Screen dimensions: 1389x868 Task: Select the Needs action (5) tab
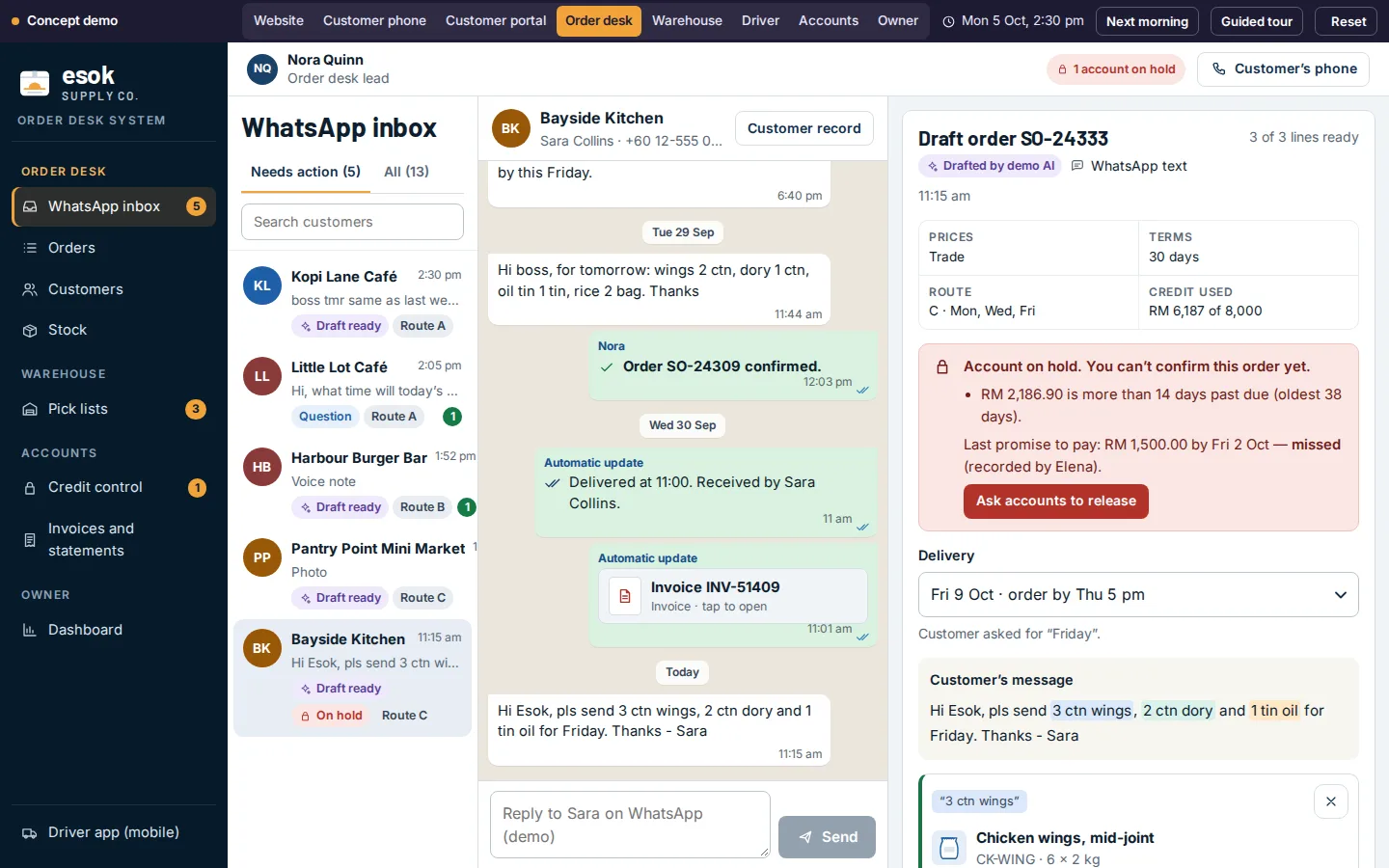(x=306, y=172)
